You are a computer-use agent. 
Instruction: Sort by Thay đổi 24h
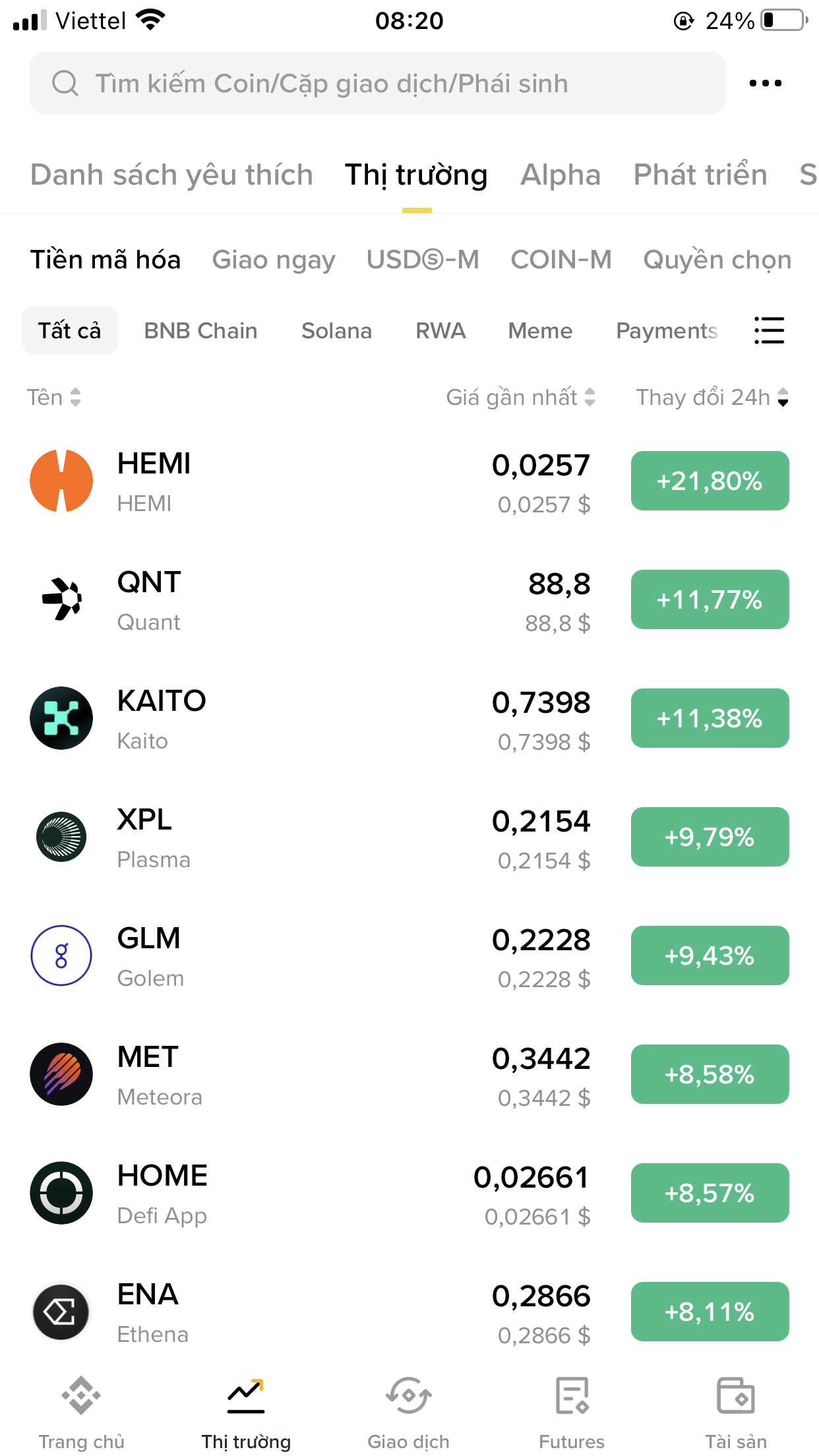coord(712,397)
